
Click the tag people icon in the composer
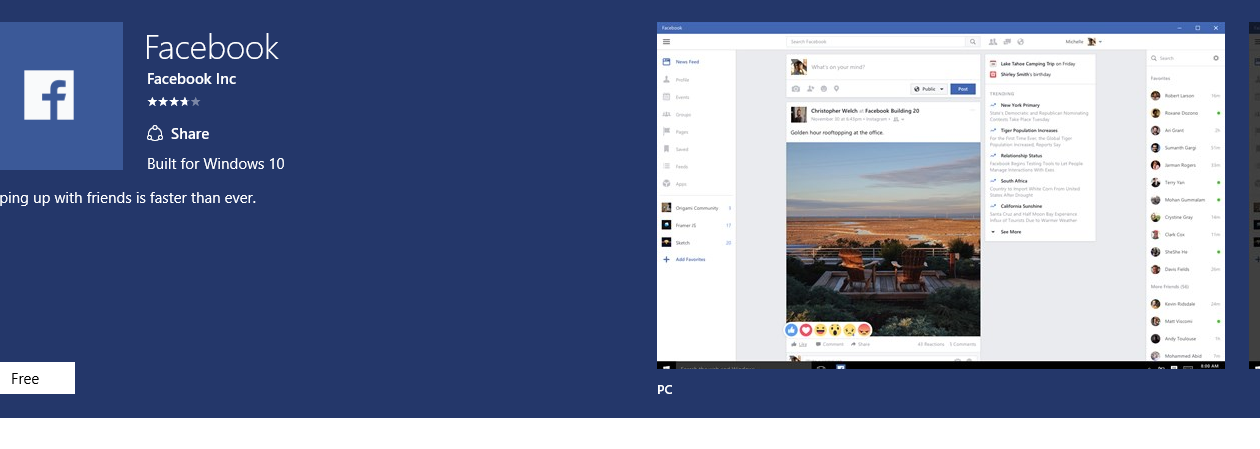tap(810, 89)
